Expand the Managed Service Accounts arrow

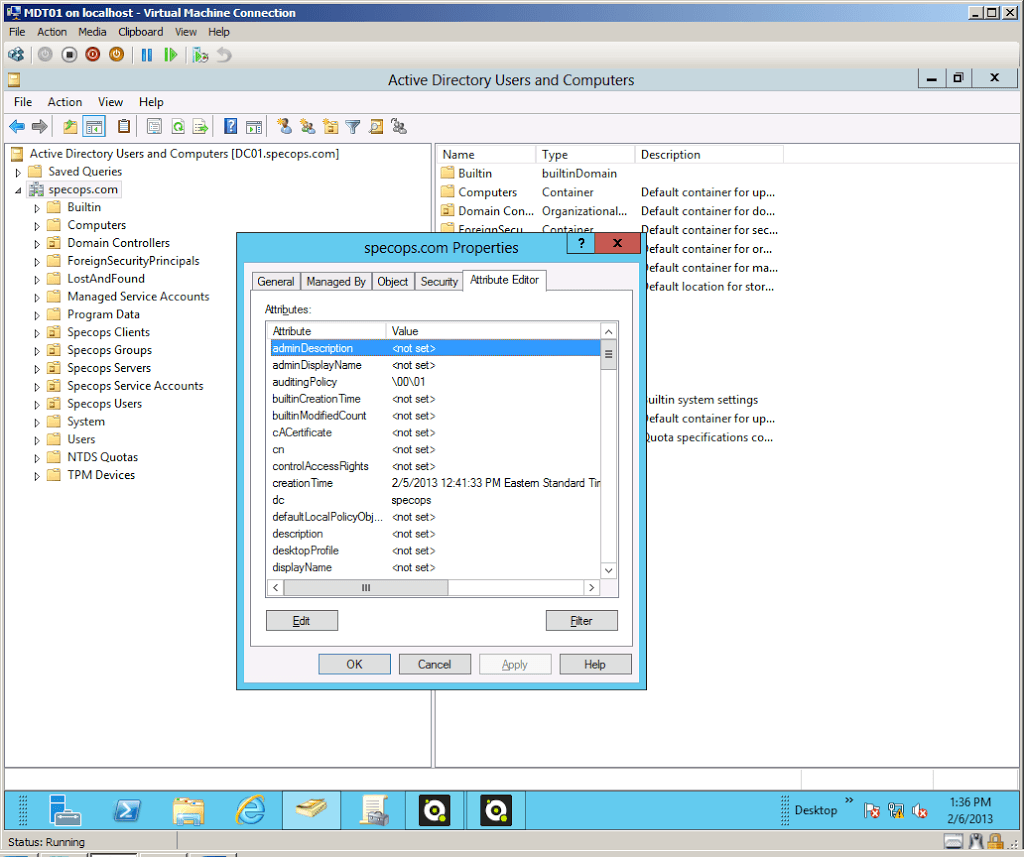tap(37, 297)
